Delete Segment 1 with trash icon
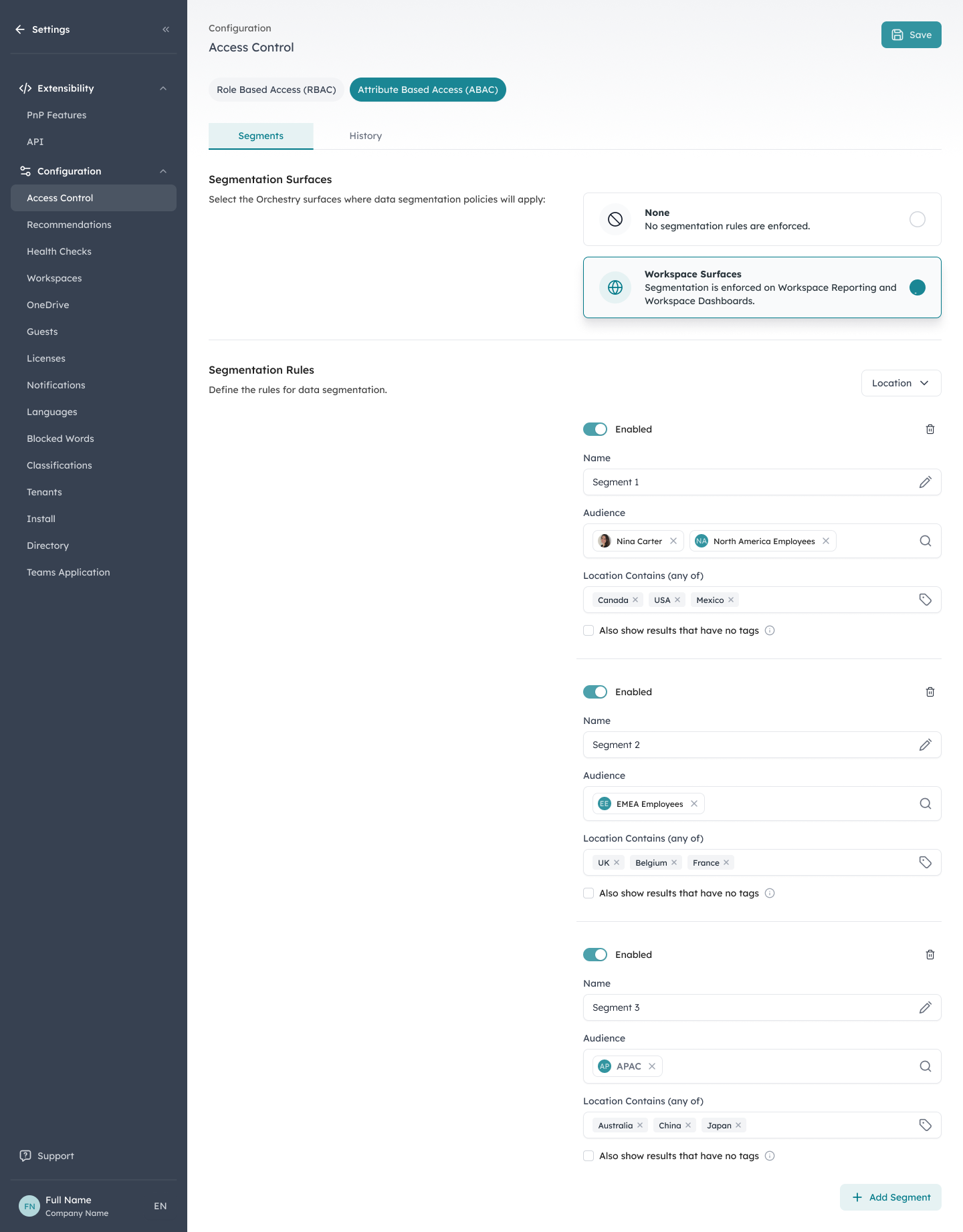This screenshot has height=1232, width=963. tap(930, 429)
